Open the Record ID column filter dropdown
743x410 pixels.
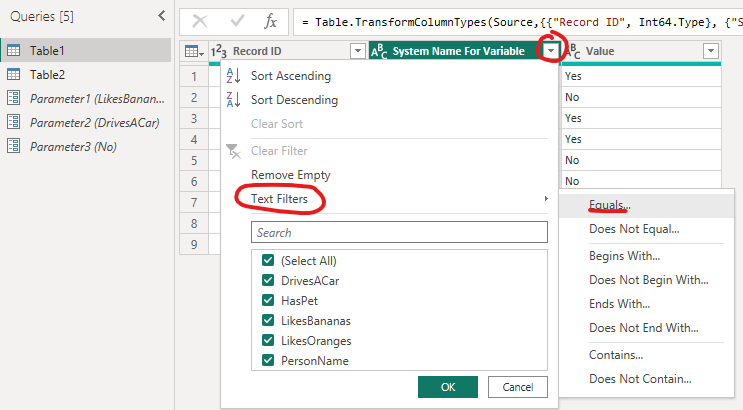coord(358,51)
